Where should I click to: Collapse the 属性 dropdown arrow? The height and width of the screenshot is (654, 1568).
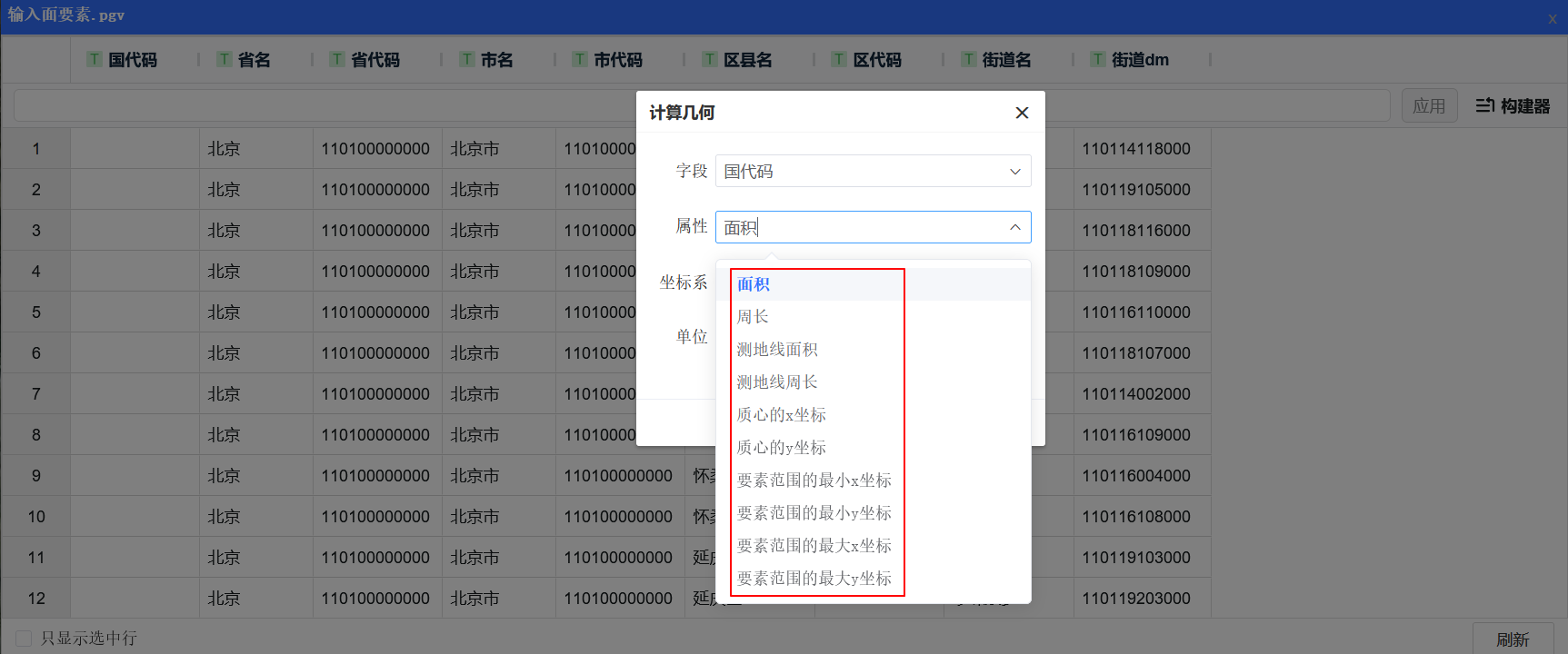click(1014, 227)
